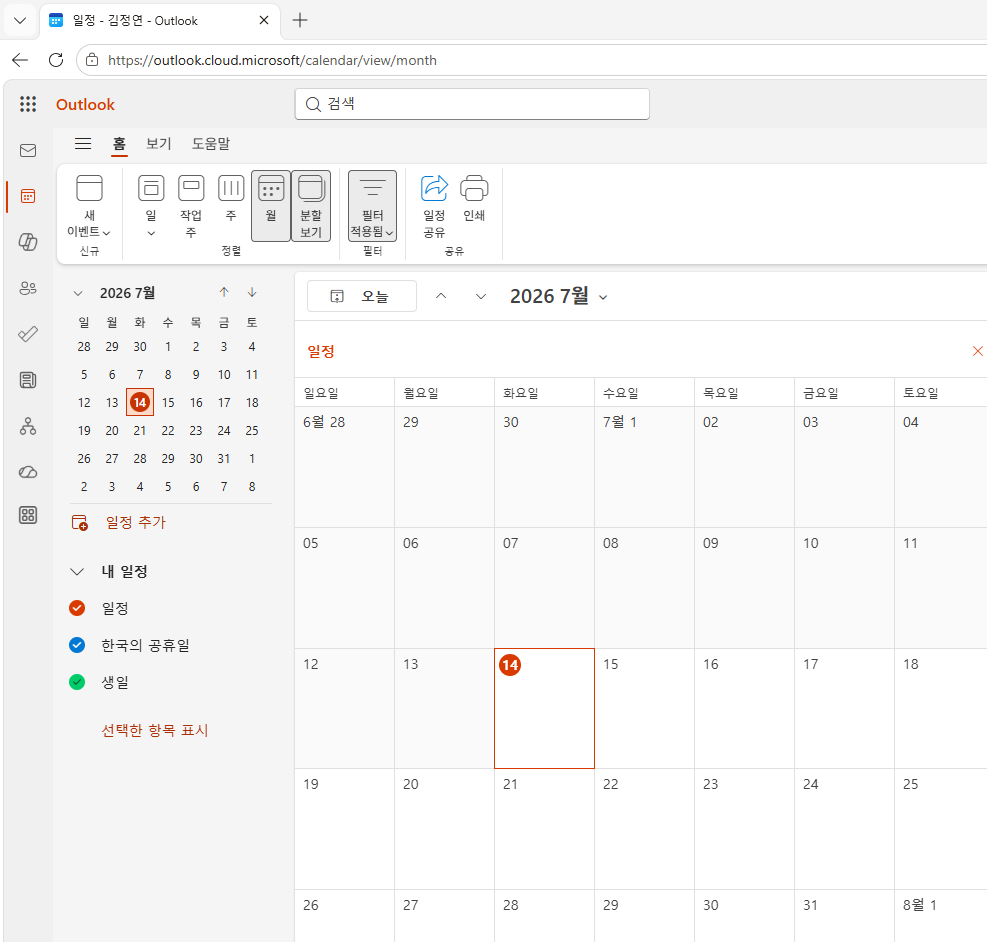
Task: Go to next month in mini calendar
Action: 252,292
